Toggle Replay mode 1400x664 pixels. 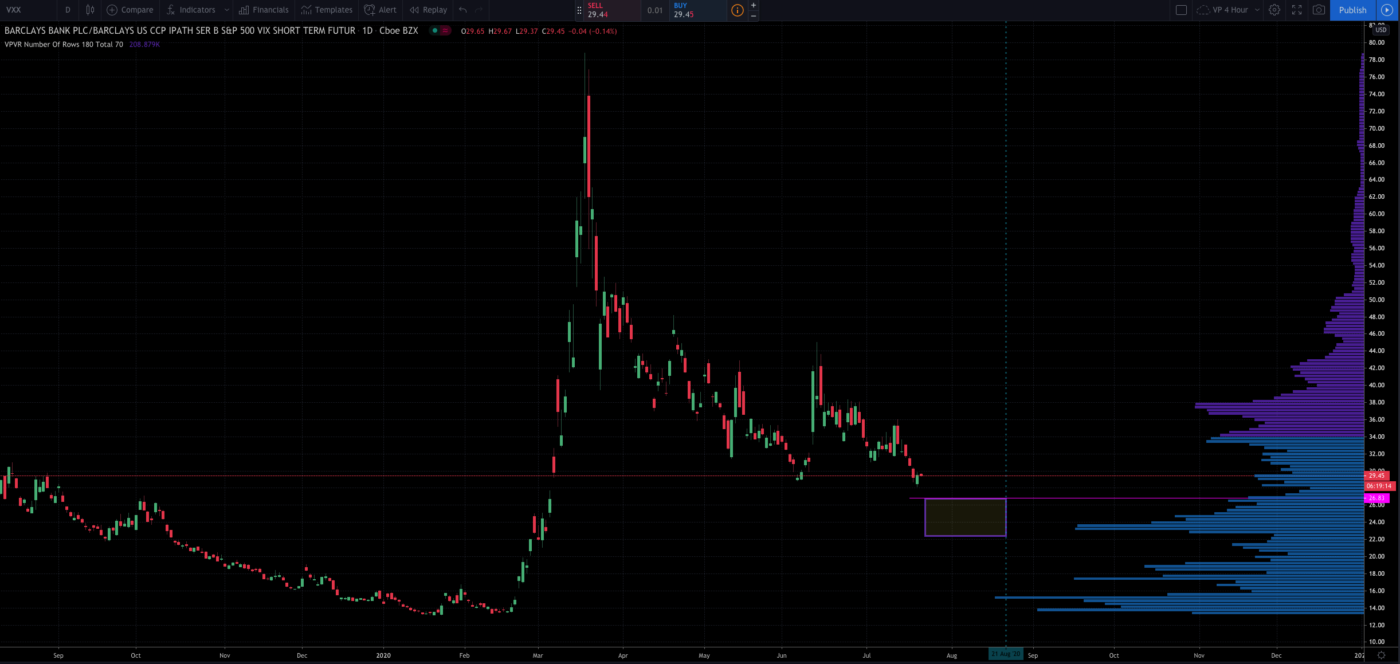(x=428, y=10)
